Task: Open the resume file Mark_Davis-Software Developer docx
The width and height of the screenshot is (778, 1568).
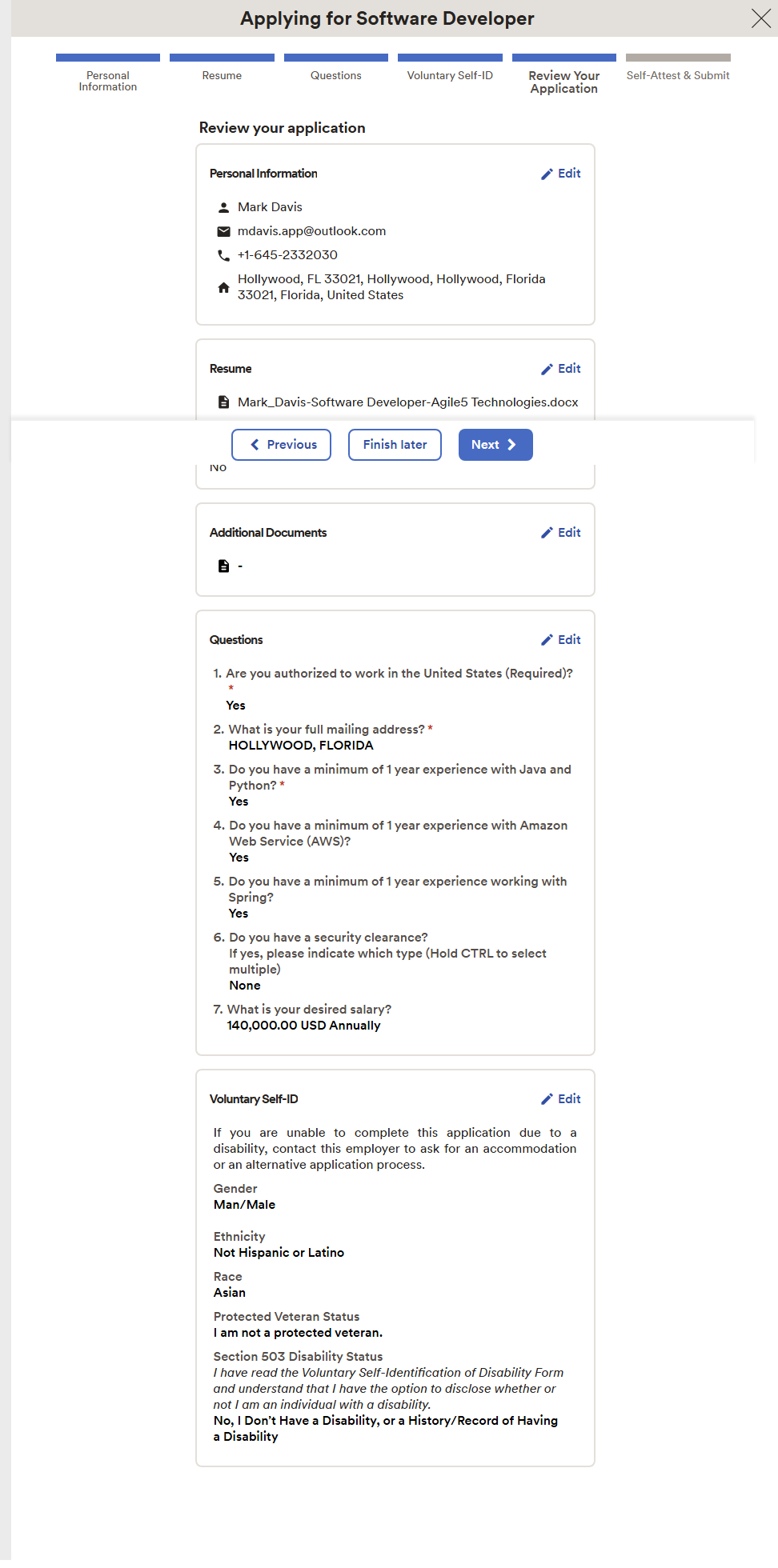Action: (x=407, y=402)
